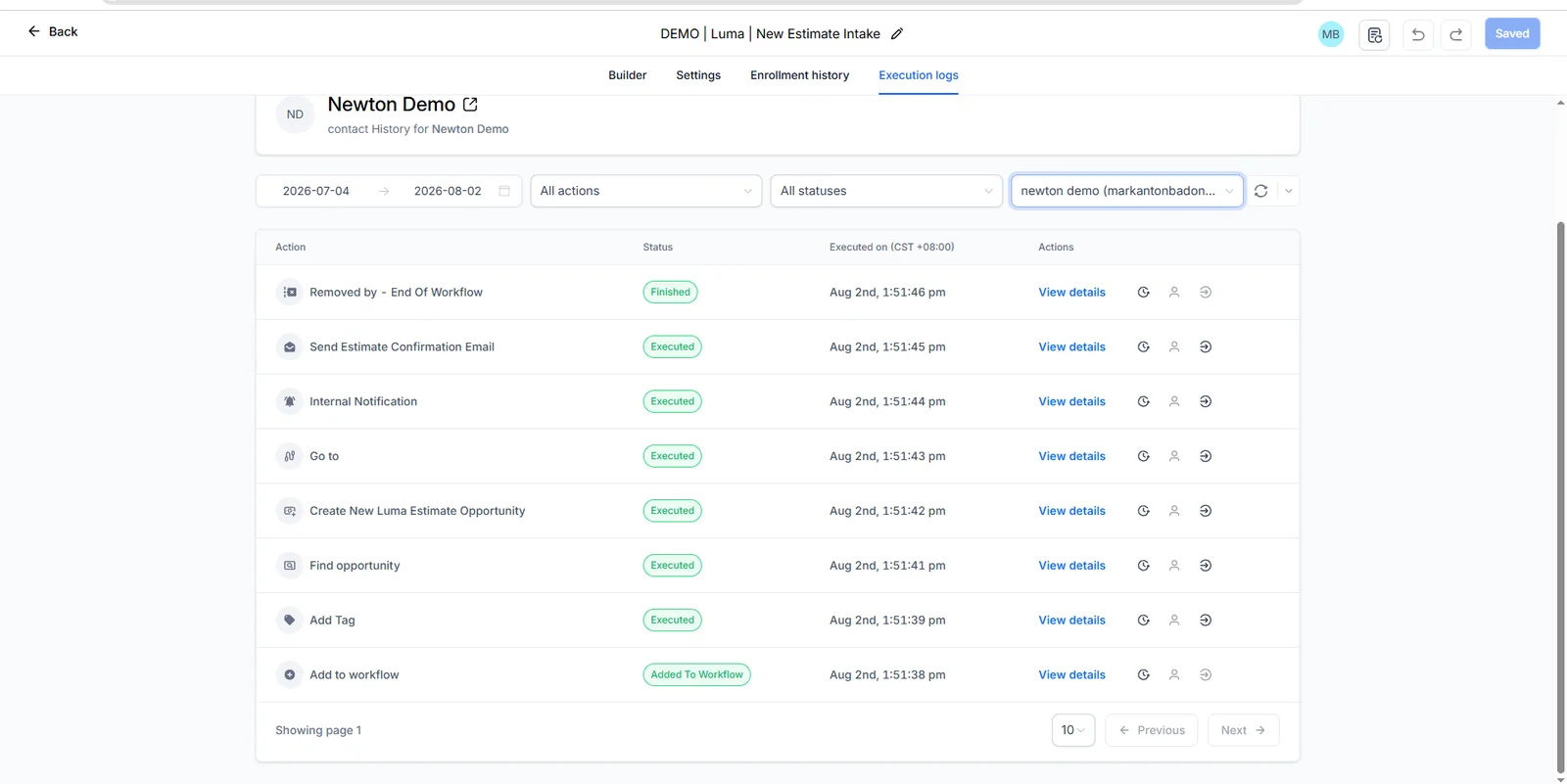Image resolution: width=1567 pixels, height=784 pixels.
Task: Click the circled-arrow icon in Add Tag row
Action: pos(1206,620)
